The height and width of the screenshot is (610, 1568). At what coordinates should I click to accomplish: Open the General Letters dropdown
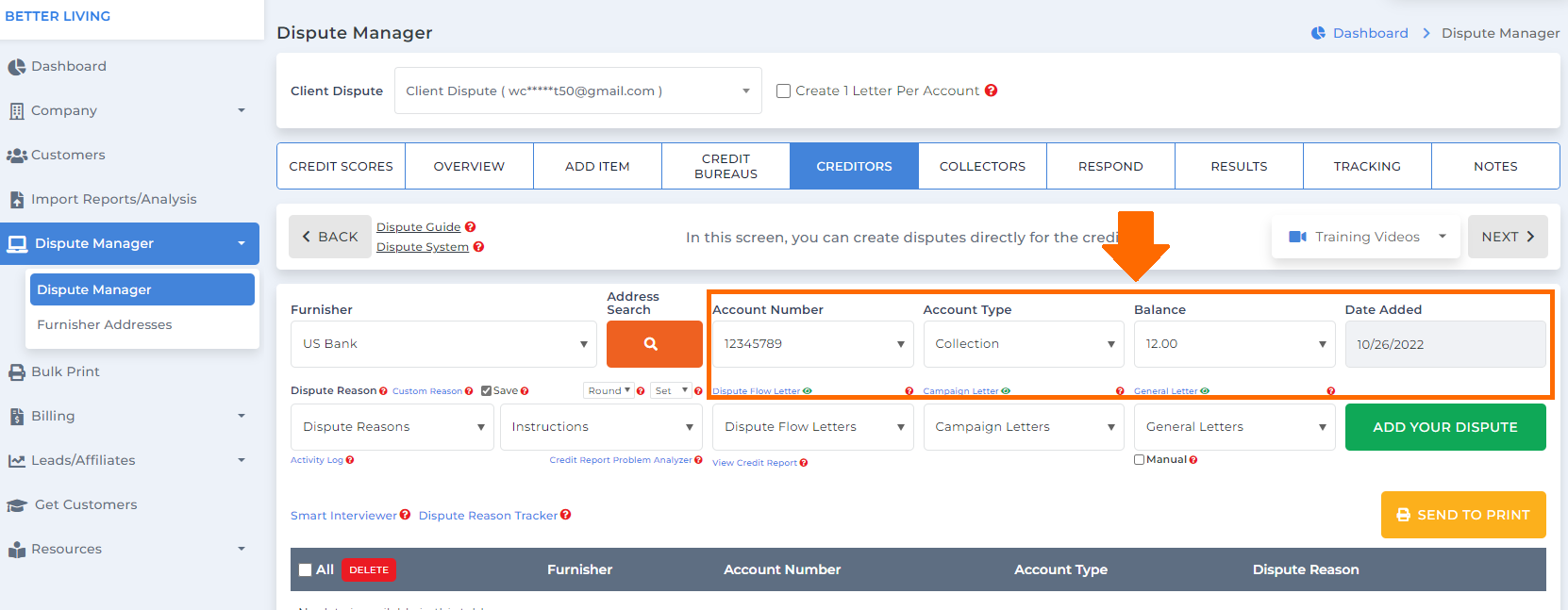point(1234,427)
